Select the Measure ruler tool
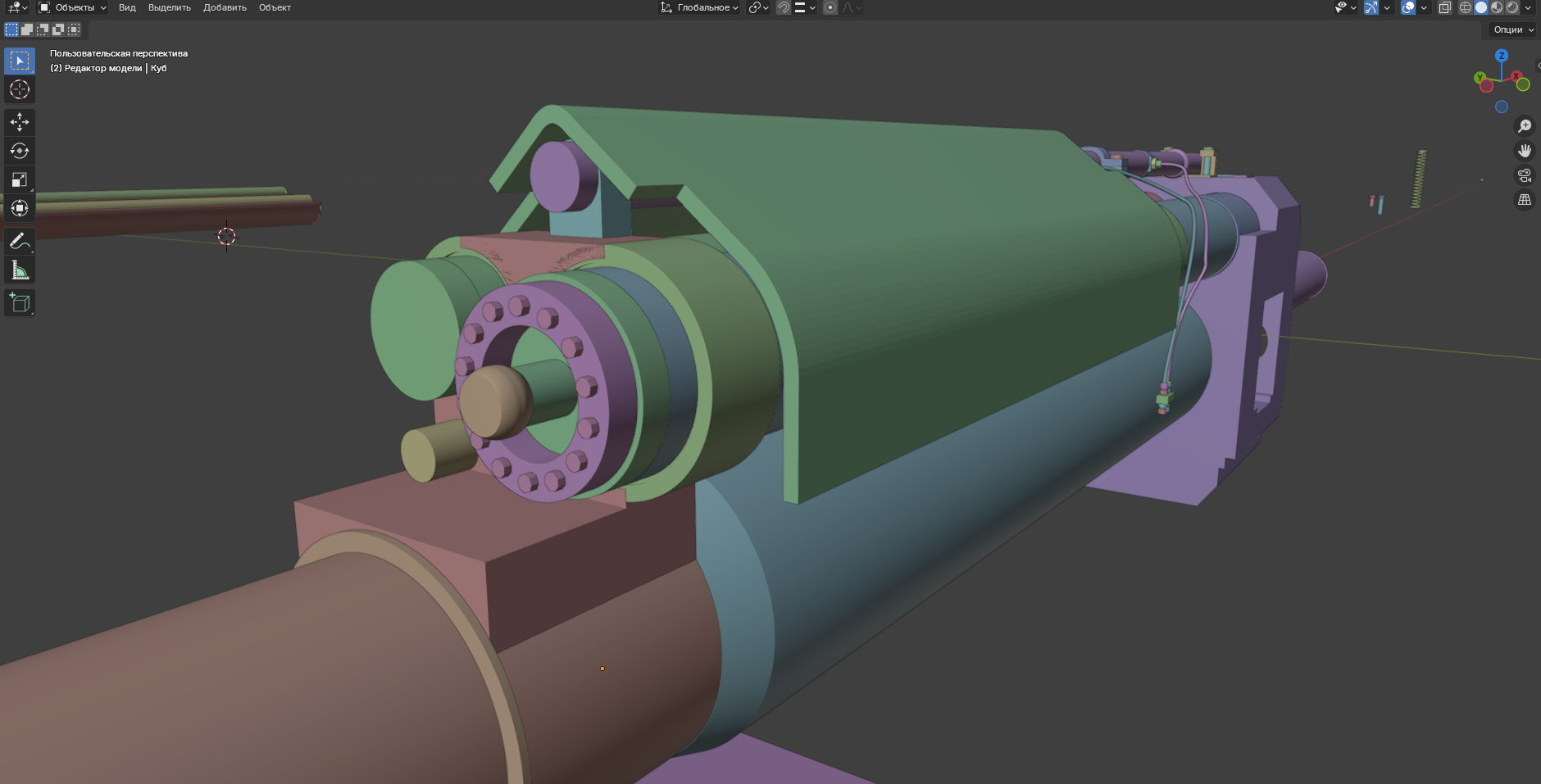The width and height of the screenshot is (1541, 784). point(20,270)
